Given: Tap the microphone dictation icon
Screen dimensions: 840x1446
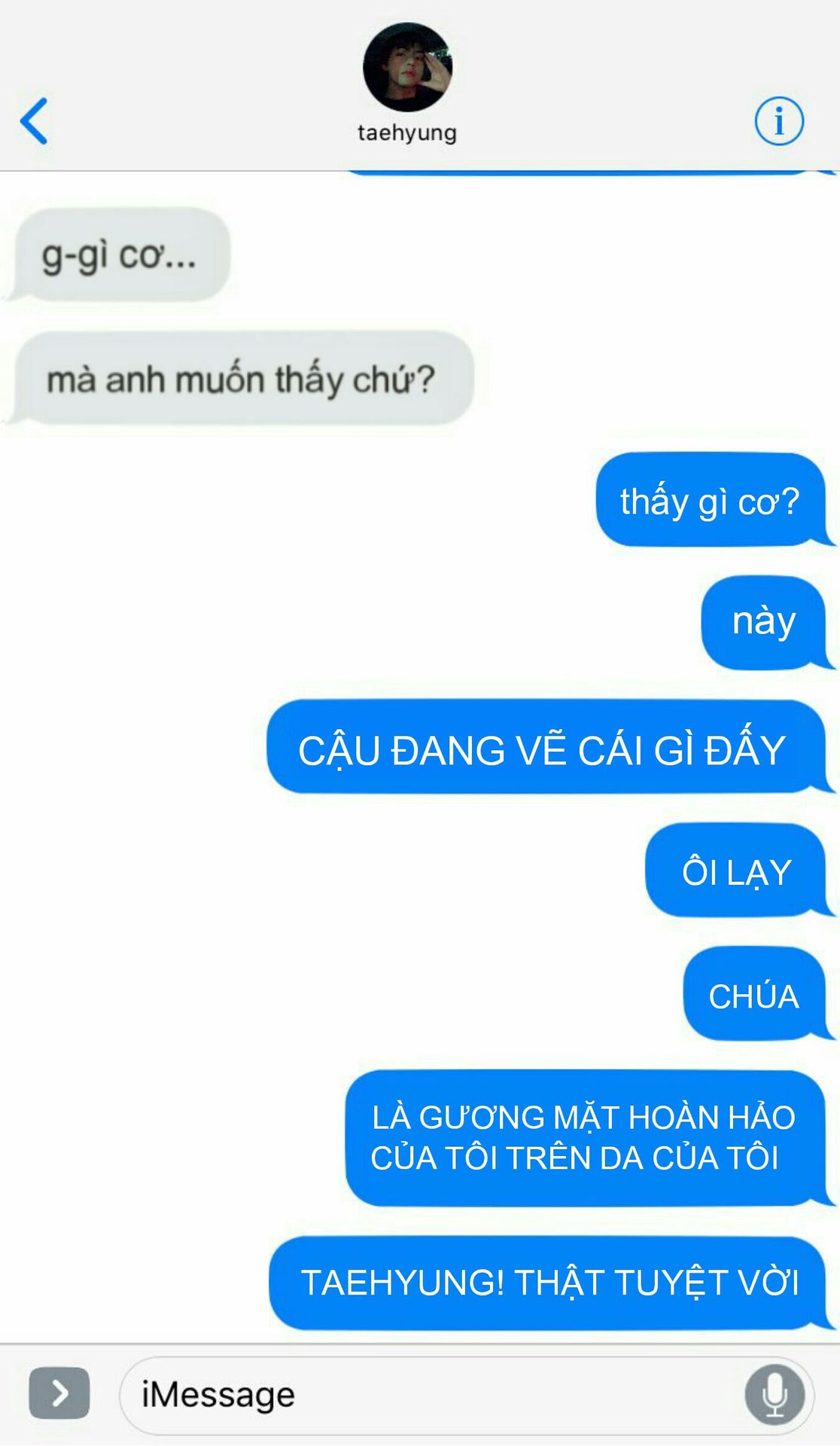Looking at the screenshot, I should [775, 1396].
